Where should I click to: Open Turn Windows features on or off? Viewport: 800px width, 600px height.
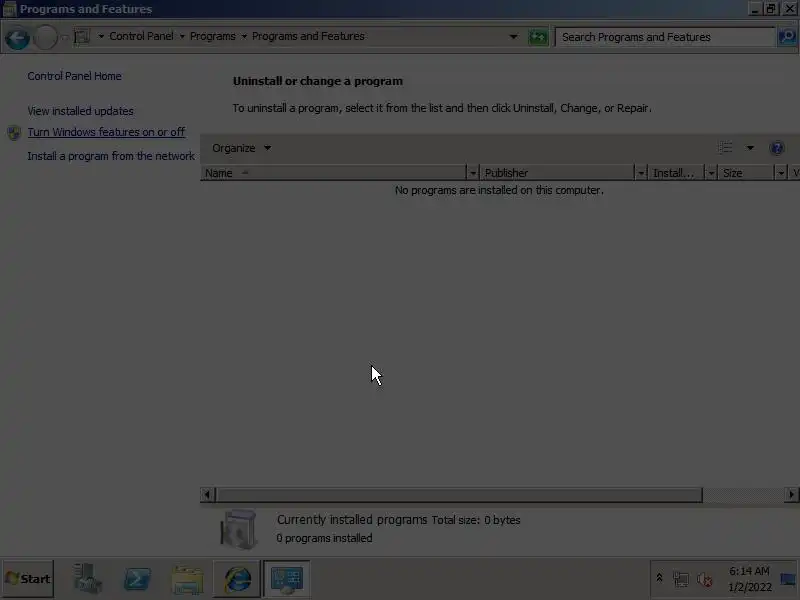point(106,132)
